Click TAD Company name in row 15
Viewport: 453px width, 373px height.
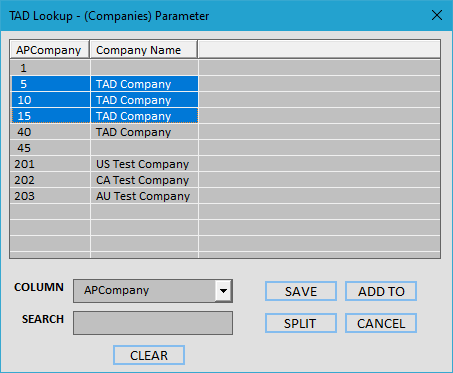pos(144,116)
